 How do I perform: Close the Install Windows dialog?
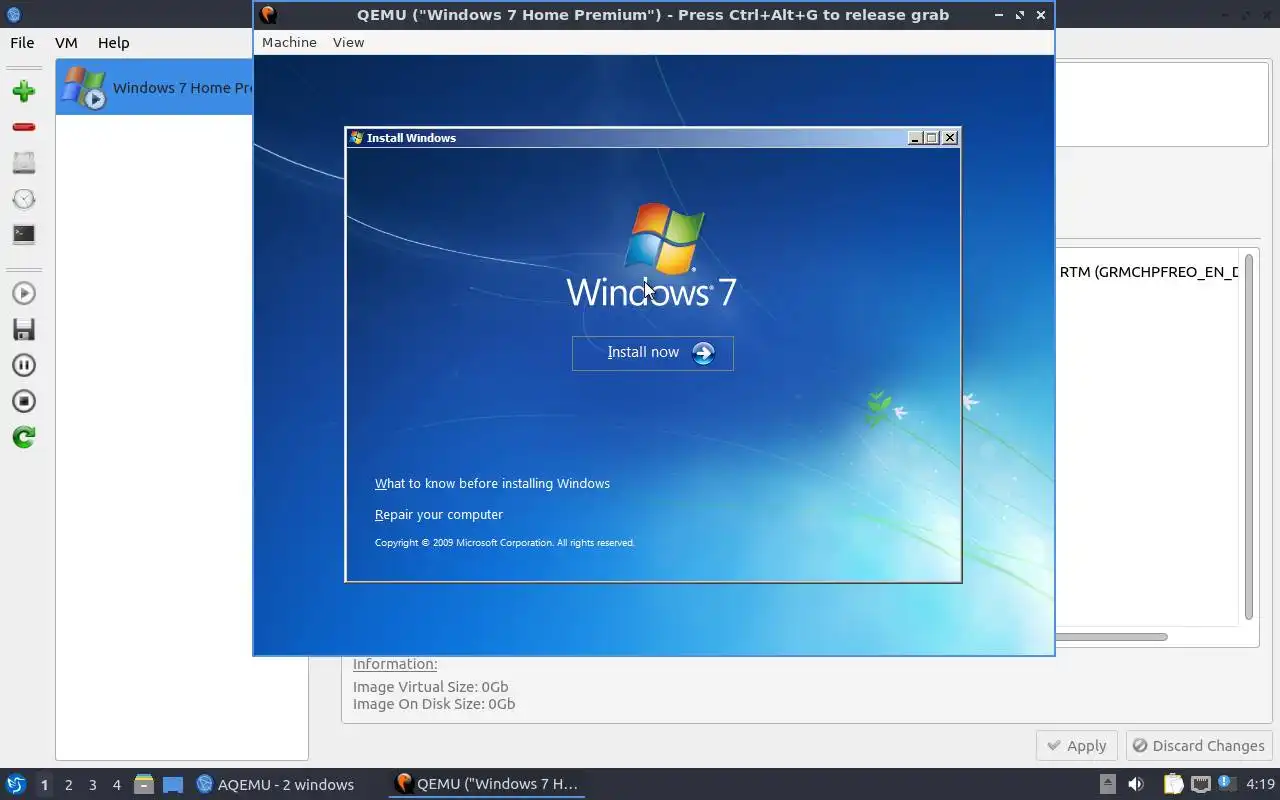(950, 138)
